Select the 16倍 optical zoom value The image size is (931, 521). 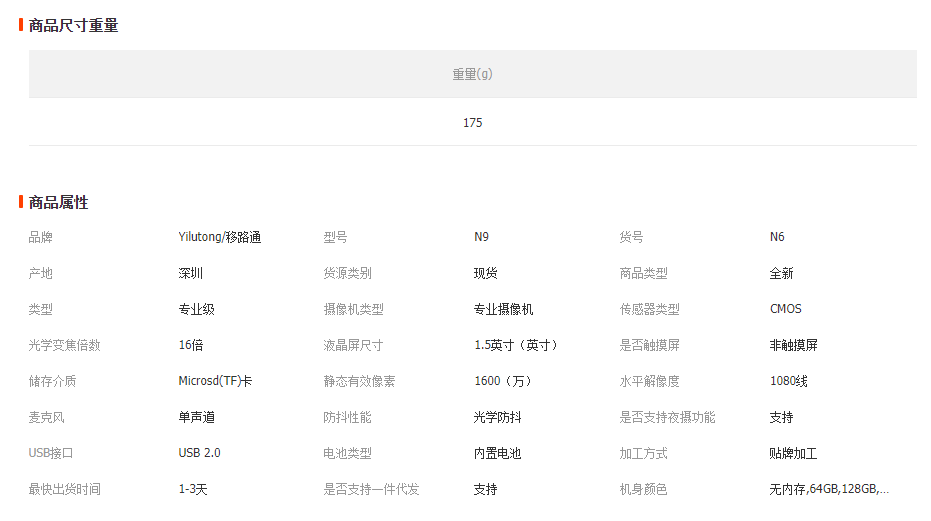(x=190, y=345)
